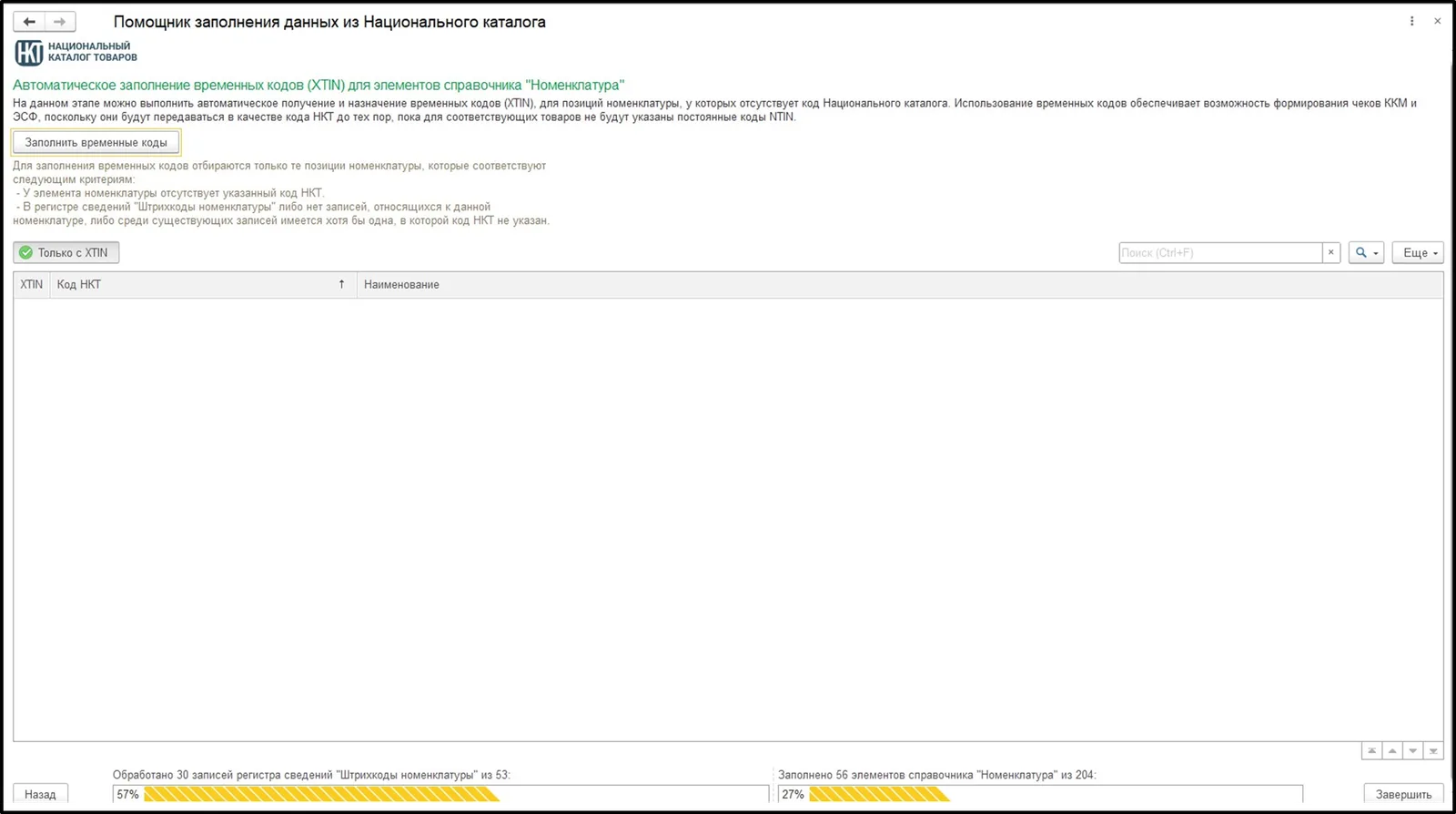Screen dimensions: 1456x814
Task: Click the 57% barcode progress bar
Action: pyautogui.click(x=441, y=795)
